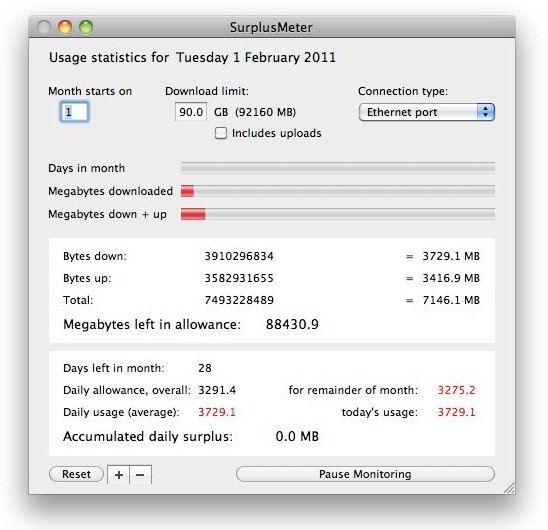Click the days left value 28
Screen dimensions: 548x530
pos(205,368)
